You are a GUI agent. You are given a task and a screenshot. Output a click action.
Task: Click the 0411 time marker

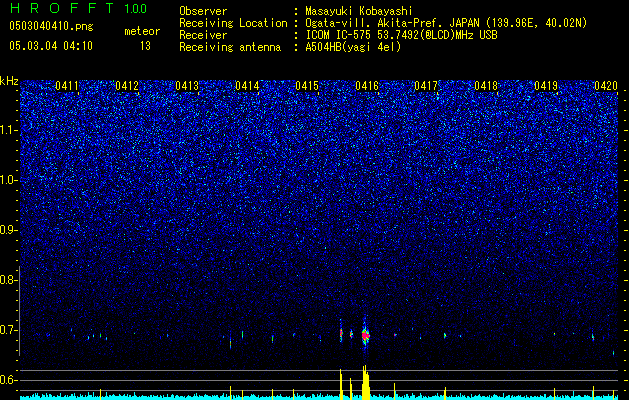click(x=67, y=86)
